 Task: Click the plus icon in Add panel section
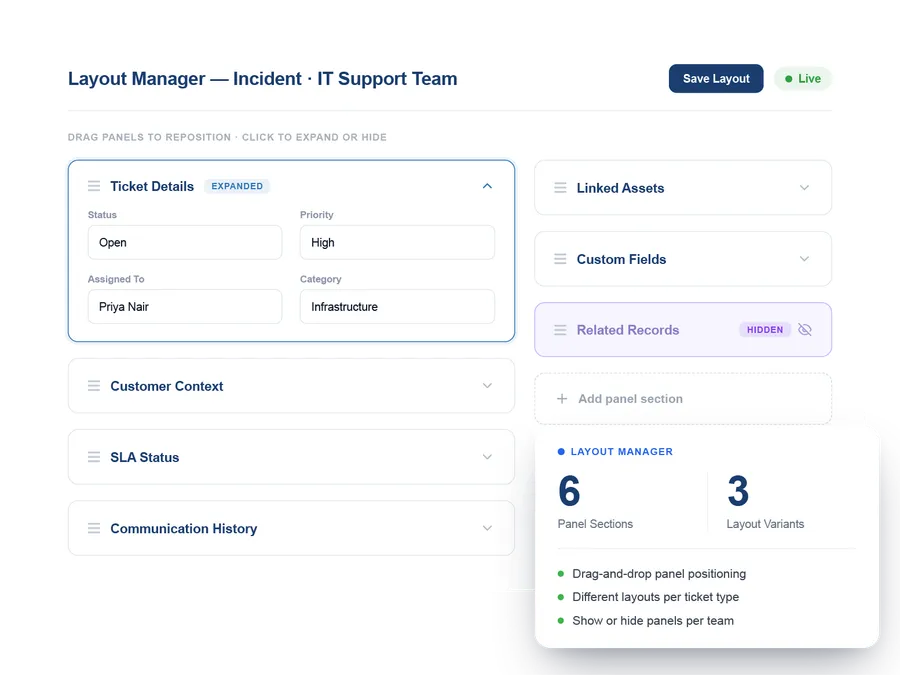(x=562, y=398)
